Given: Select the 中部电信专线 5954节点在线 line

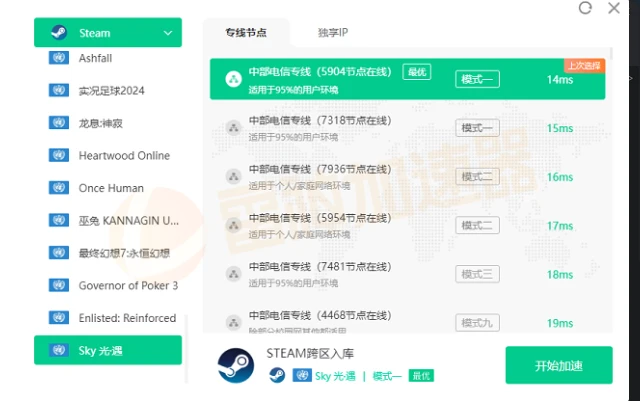Looking at the screenshot, I should coord(407,225).
